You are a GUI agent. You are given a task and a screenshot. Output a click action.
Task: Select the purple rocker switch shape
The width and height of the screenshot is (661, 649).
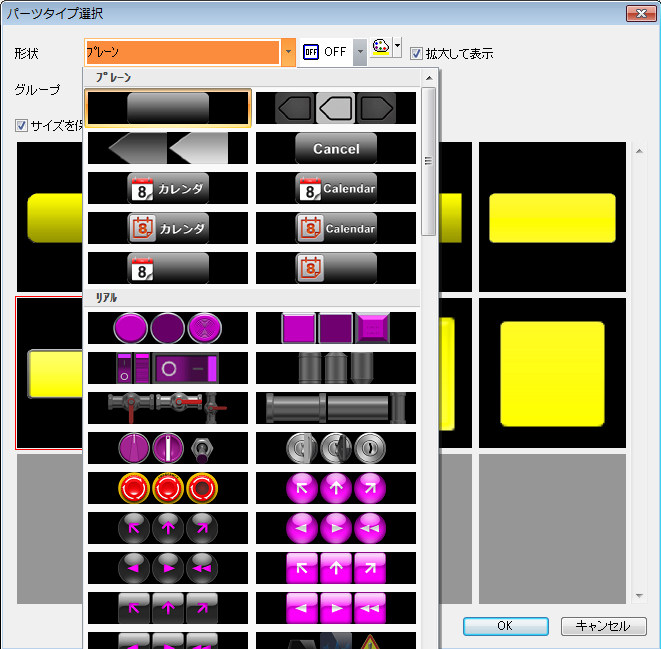pyautogui.click(x=168, y=367)
